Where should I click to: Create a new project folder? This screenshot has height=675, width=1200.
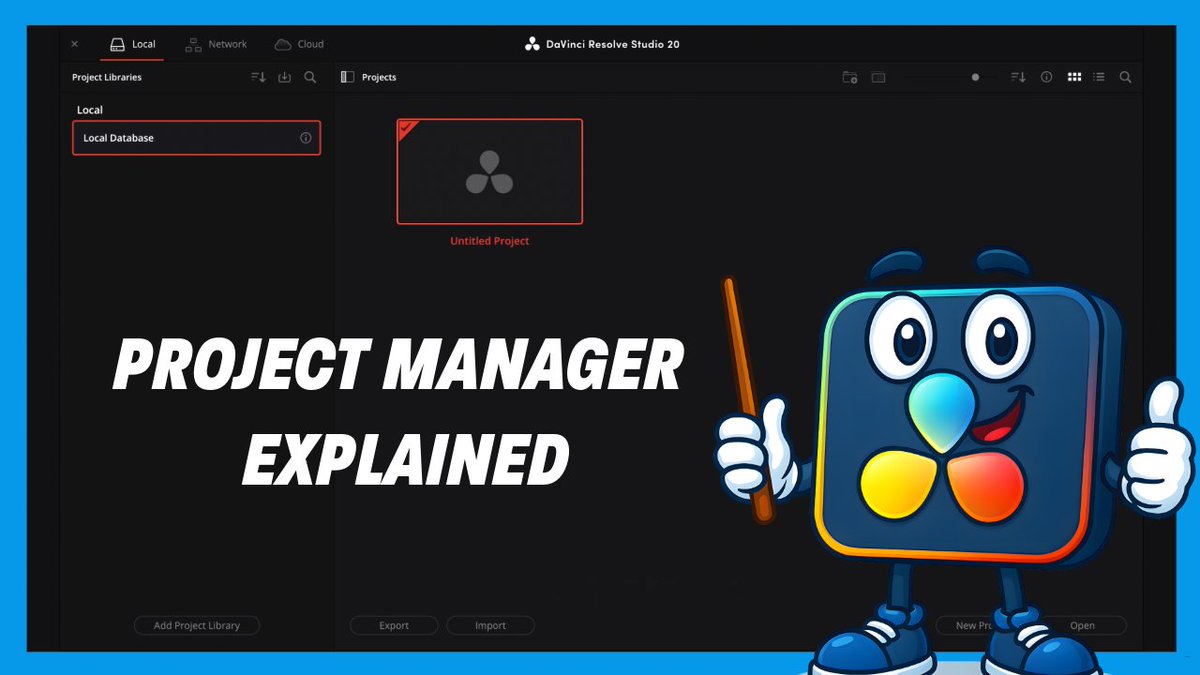coord(850,77)
